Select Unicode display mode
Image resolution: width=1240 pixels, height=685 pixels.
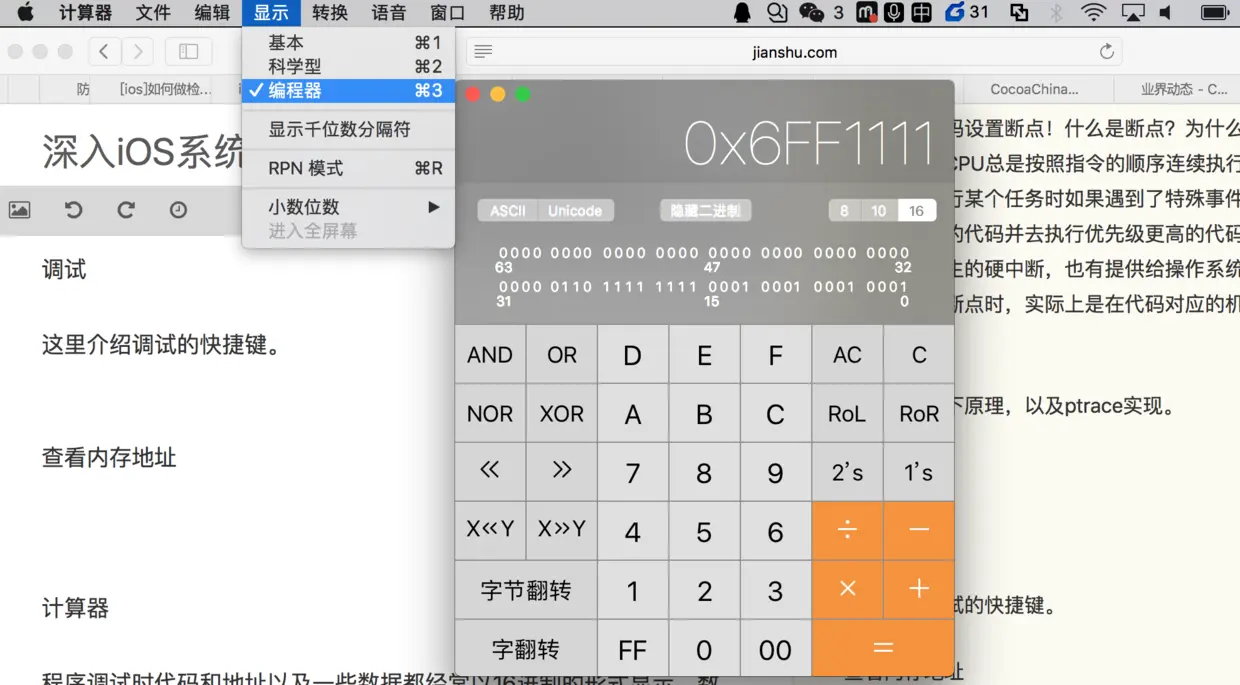click(575, 211)
